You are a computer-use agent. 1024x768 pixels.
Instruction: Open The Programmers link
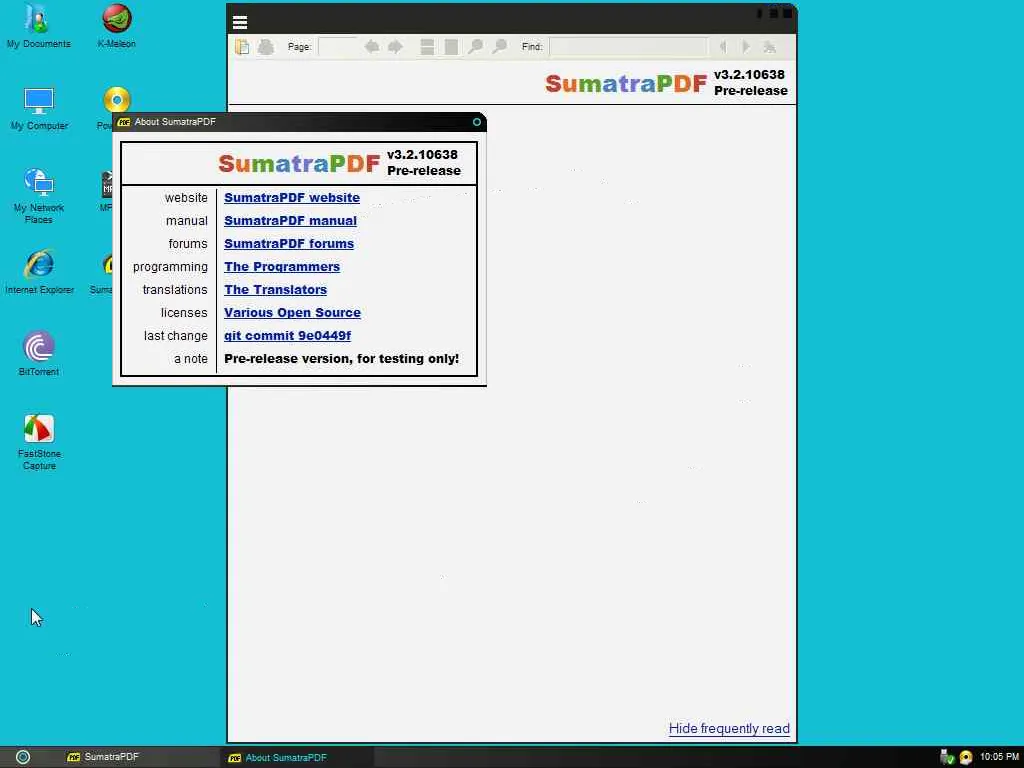282,266
